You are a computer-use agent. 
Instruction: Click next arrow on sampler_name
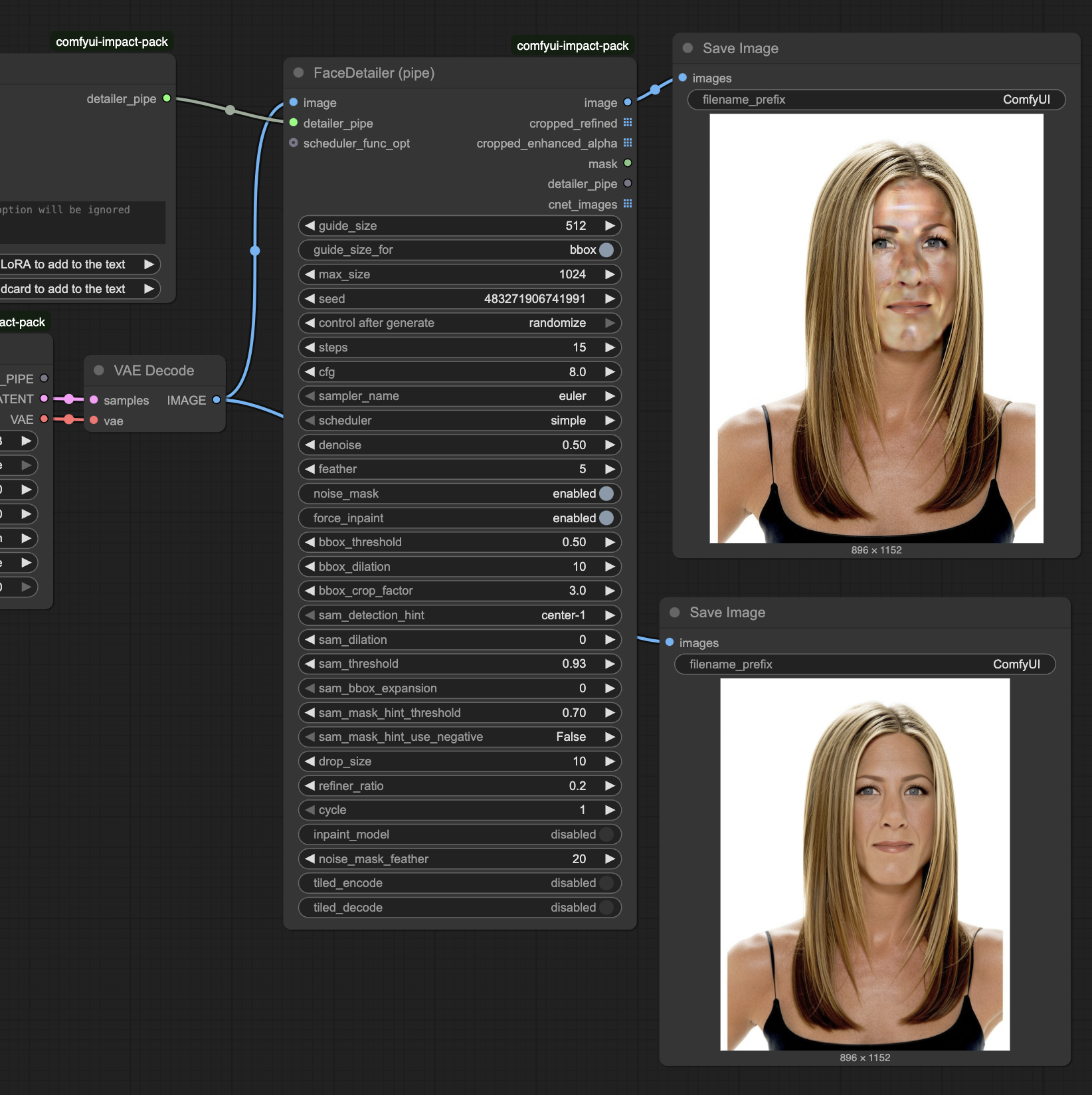[x=610, y=396]
